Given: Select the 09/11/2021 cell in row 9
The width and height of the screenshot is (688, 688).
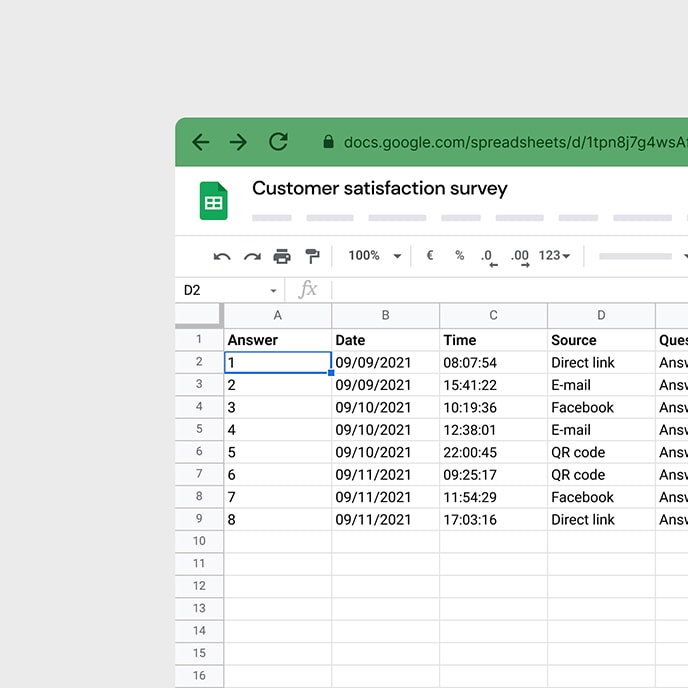Looking at the screenshot, I should [x=386, y=519].
